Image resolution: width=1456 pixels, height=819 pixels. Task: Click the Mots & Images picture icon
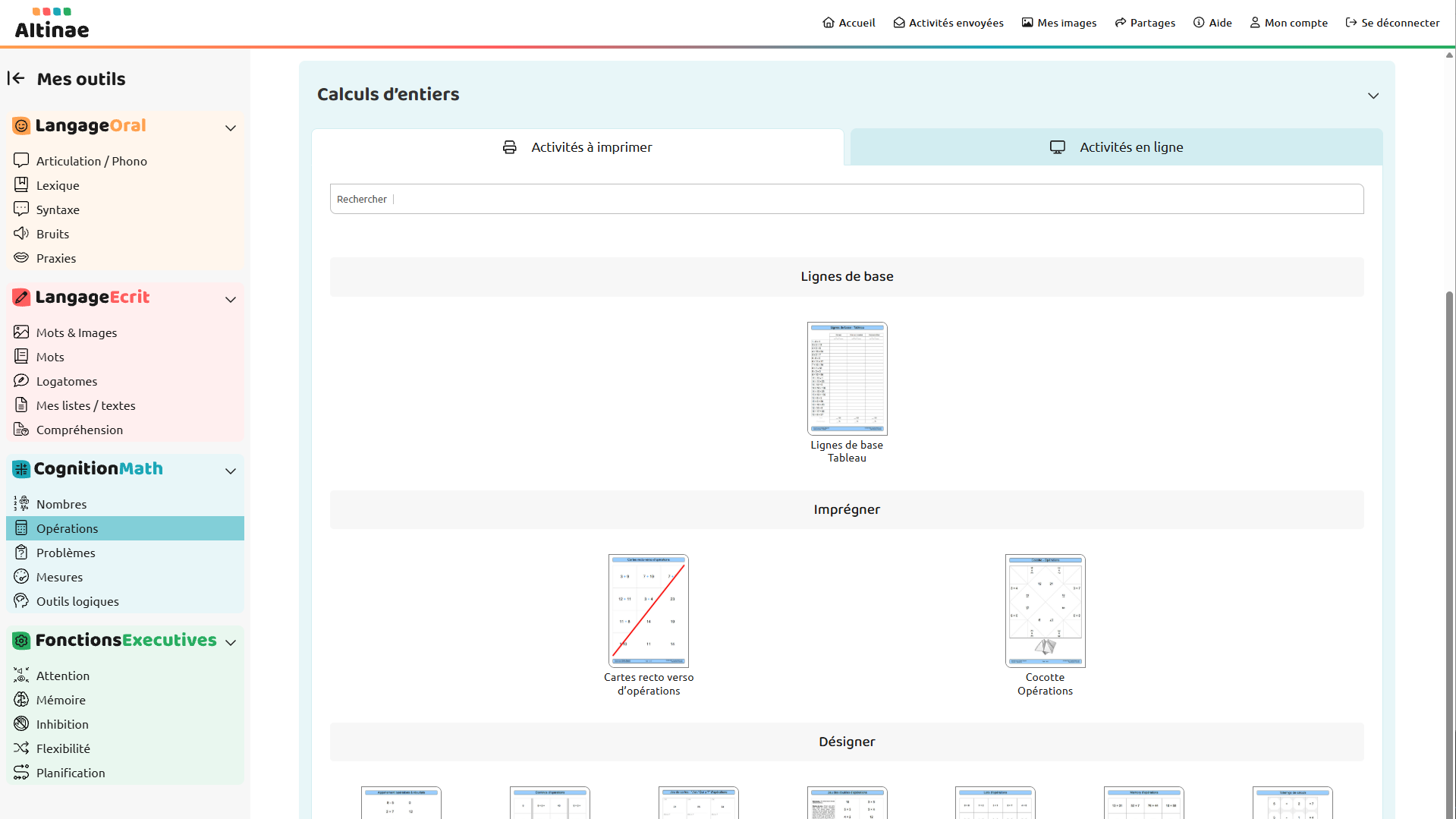[x=21, y=332]
